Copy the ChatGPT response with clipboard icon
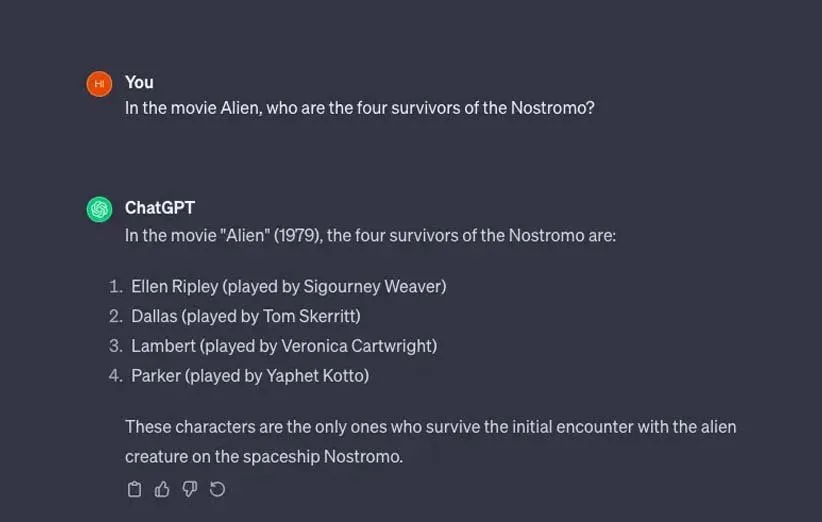 135,489
